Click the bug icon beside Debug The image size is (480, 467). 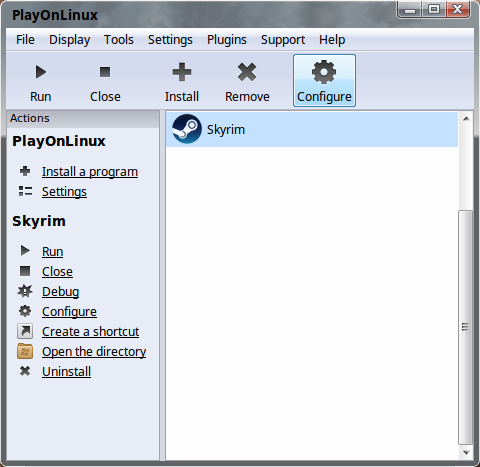pyautogui.click(x=25, y=291)
